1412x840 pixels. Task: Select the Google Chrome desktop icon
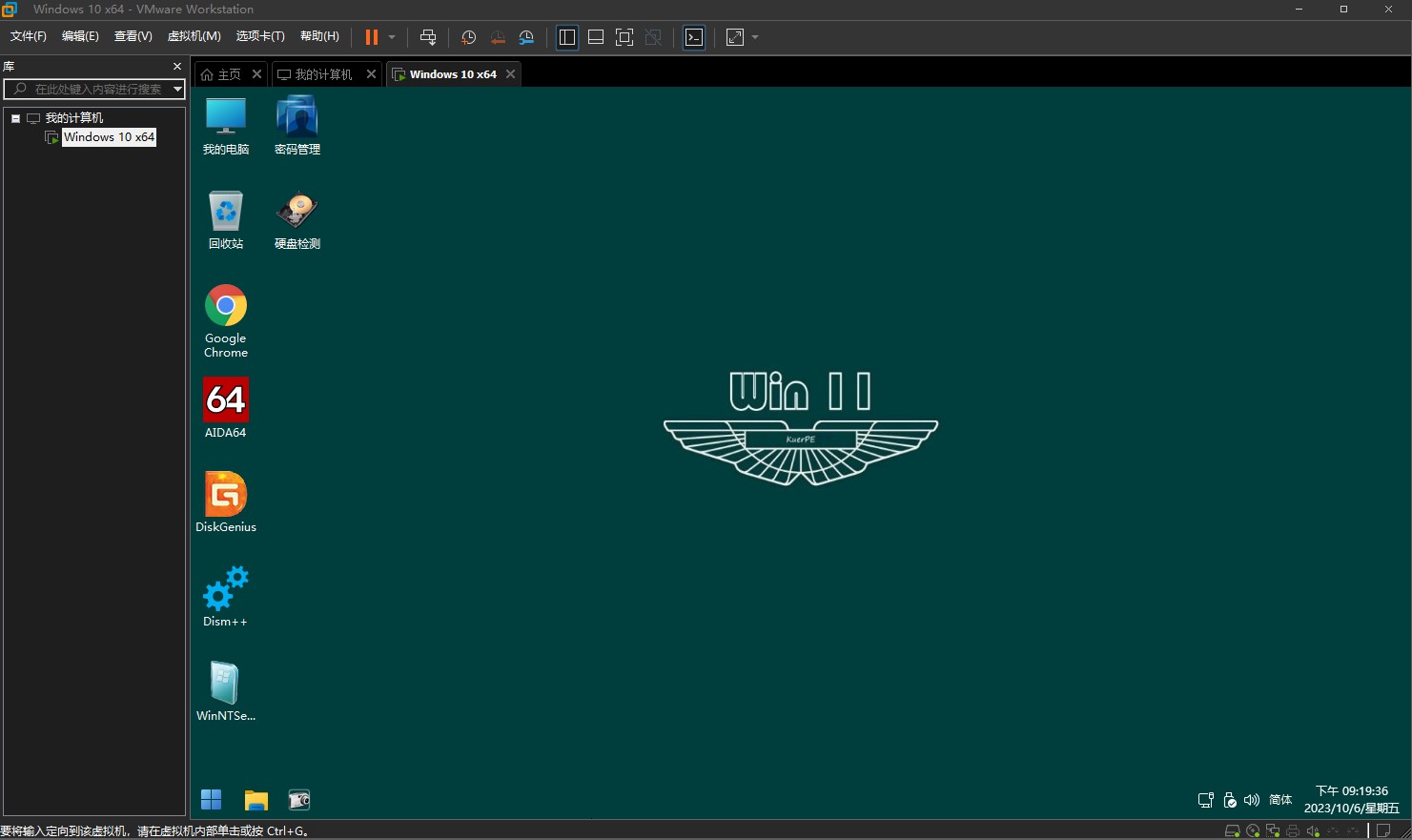pos(226,320)
